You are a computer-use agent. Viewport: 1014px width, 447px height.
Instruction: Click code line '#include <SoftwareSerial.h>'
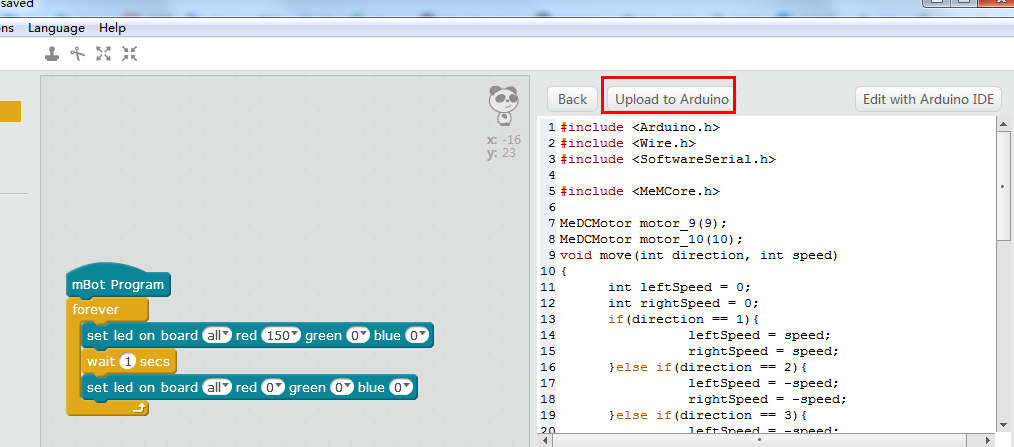point(667,159)
